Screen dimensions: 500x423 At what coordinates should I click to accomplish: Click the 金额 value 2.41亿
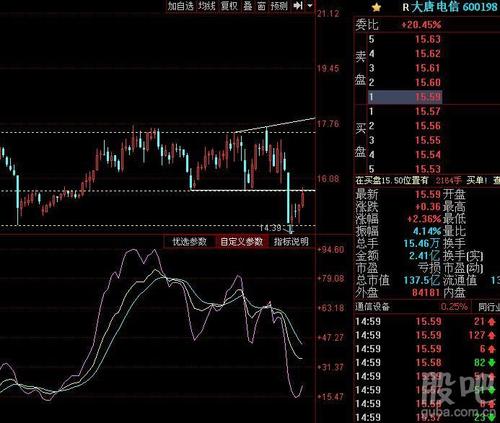(x=424, y=256)
